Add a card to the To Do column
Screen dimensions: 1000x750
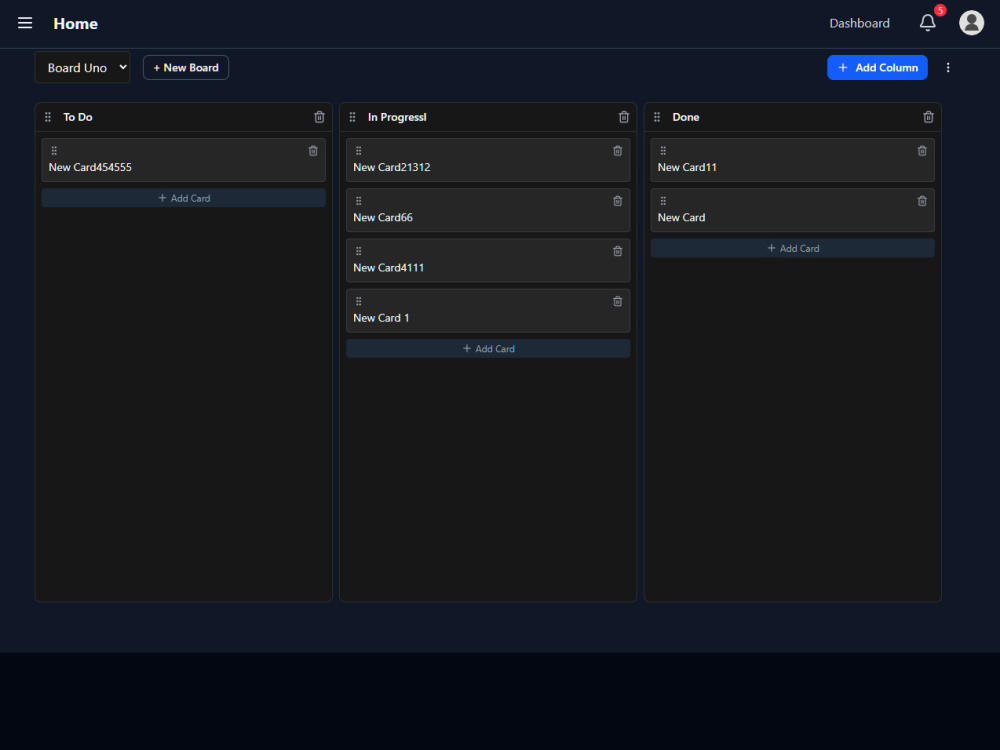click(x=184, y=198)
